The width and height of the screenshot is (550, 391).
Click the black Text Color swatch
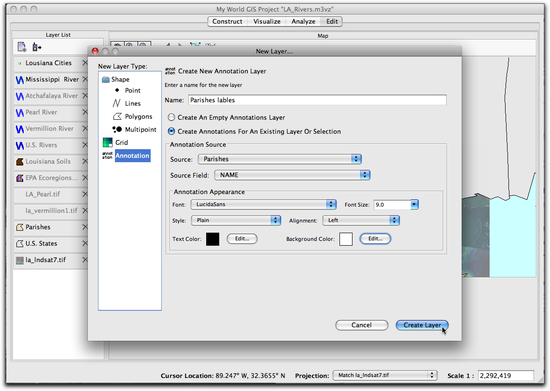[213, 239]
